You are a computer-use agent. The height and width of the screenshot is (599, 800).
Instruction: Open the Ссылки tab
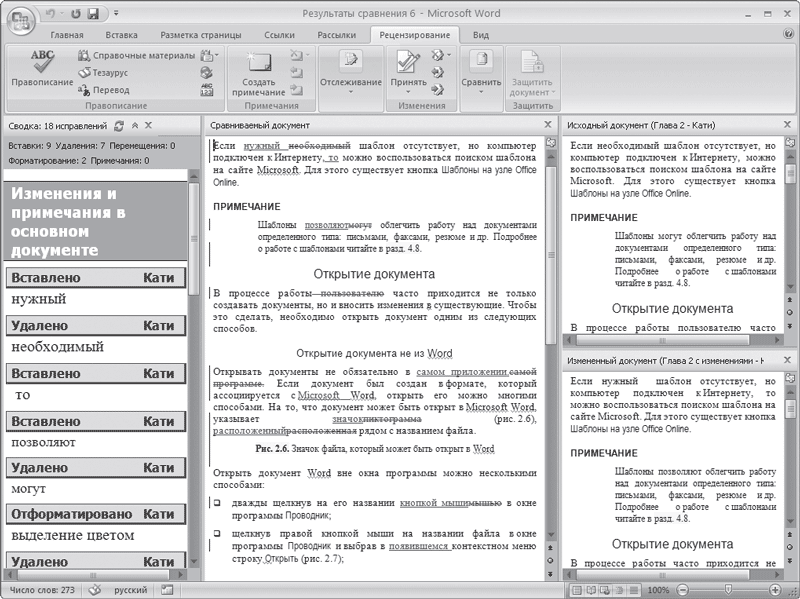[x=279, y=35]
